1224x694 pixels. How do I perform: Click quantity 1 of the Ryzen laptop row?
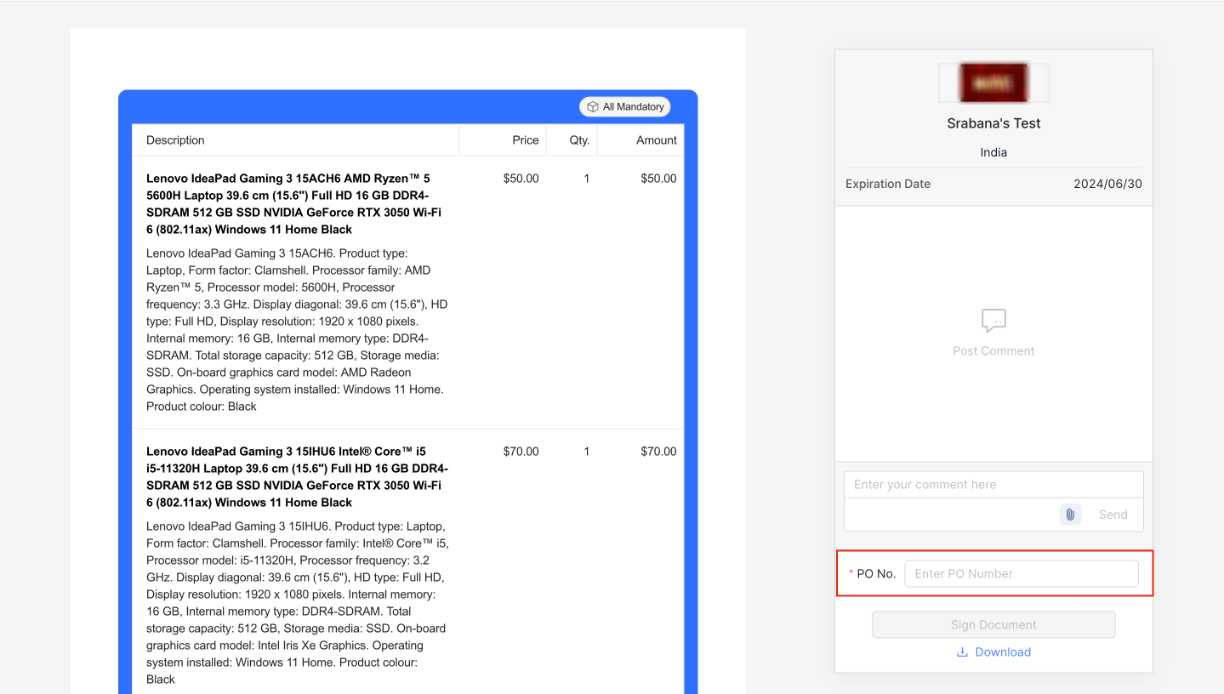[587, 179]
